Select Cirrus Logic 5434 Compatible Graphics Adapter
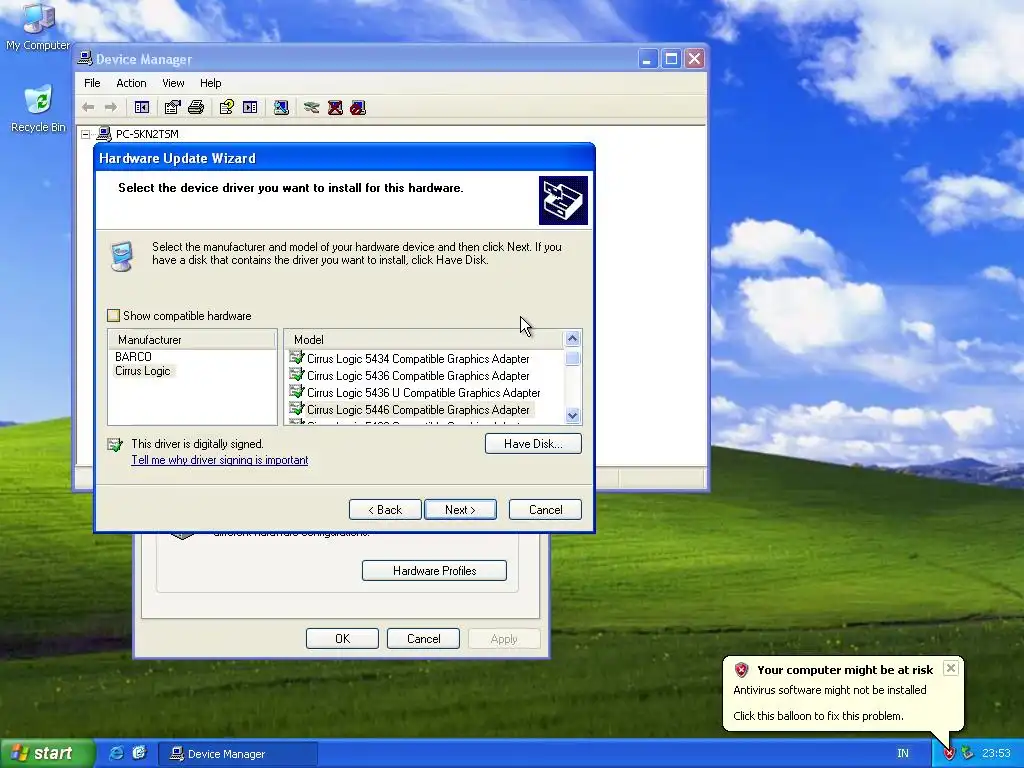 pos(418,359)
